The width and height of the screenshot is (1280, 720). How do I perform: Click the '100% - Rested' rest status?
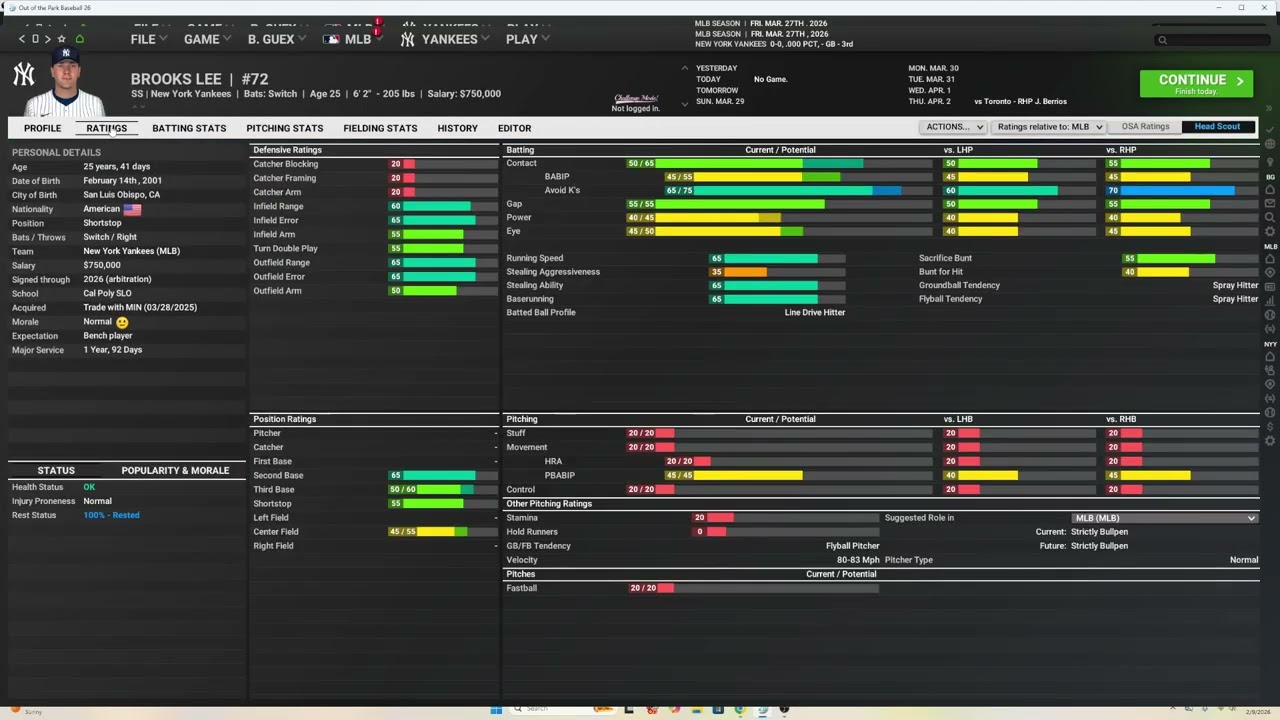pos(111,515)
